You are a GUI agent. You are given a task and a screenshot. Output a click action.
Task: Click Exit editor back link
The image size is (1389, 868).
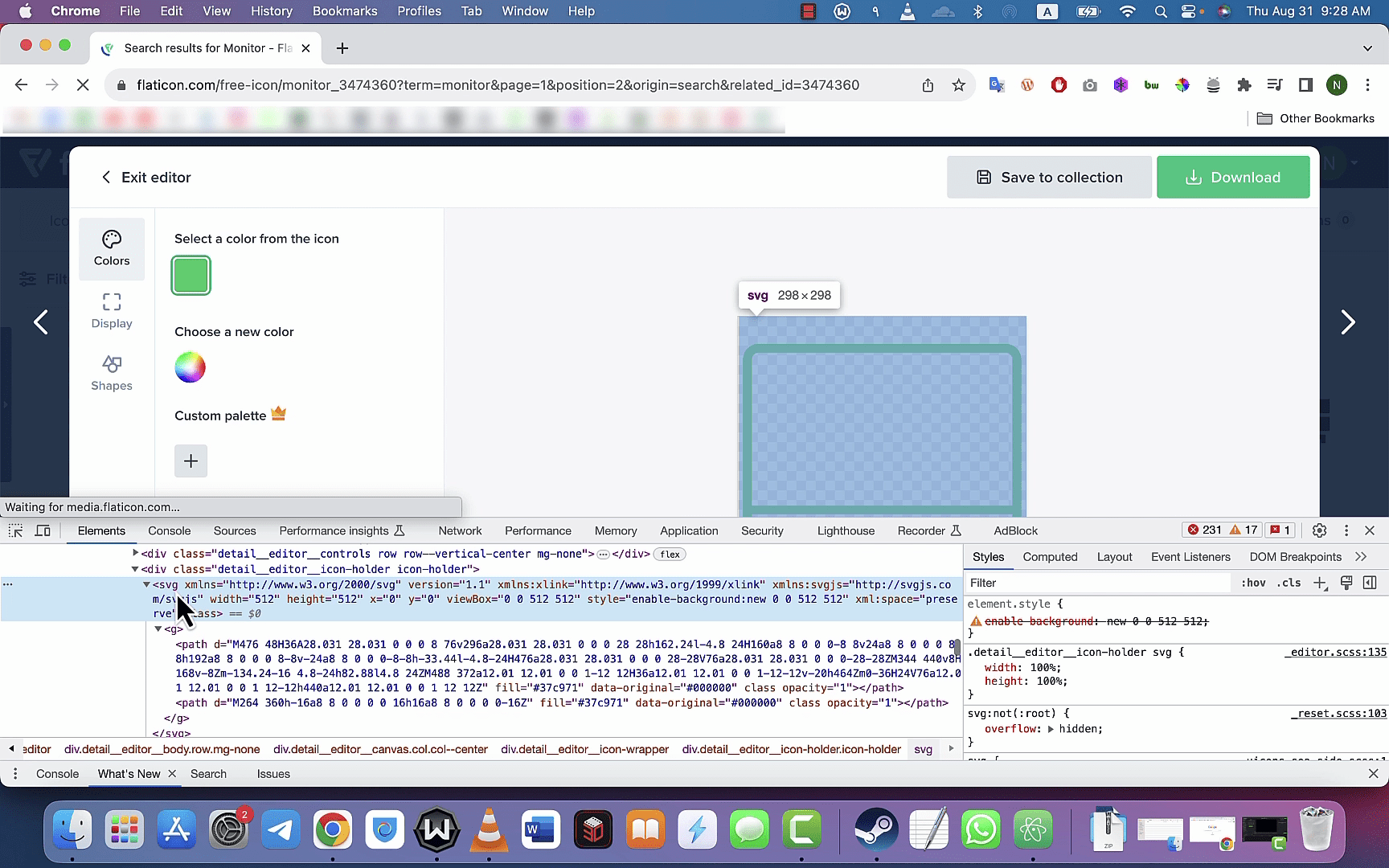145,177
